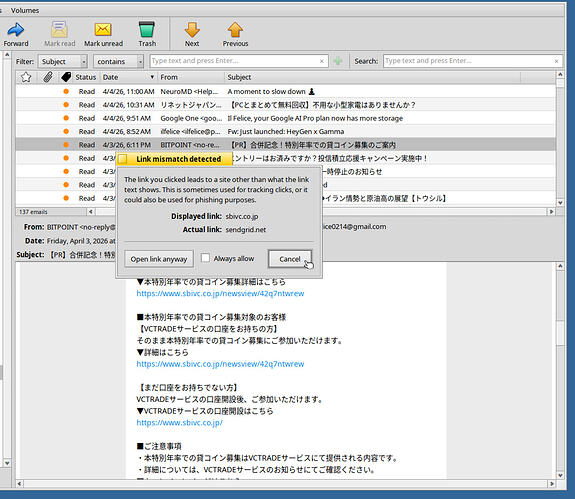Image resolution: width=575 pixels, height=499 pixels.
Task: Click the green plus add-filter icon
Action: click(338, 61)
